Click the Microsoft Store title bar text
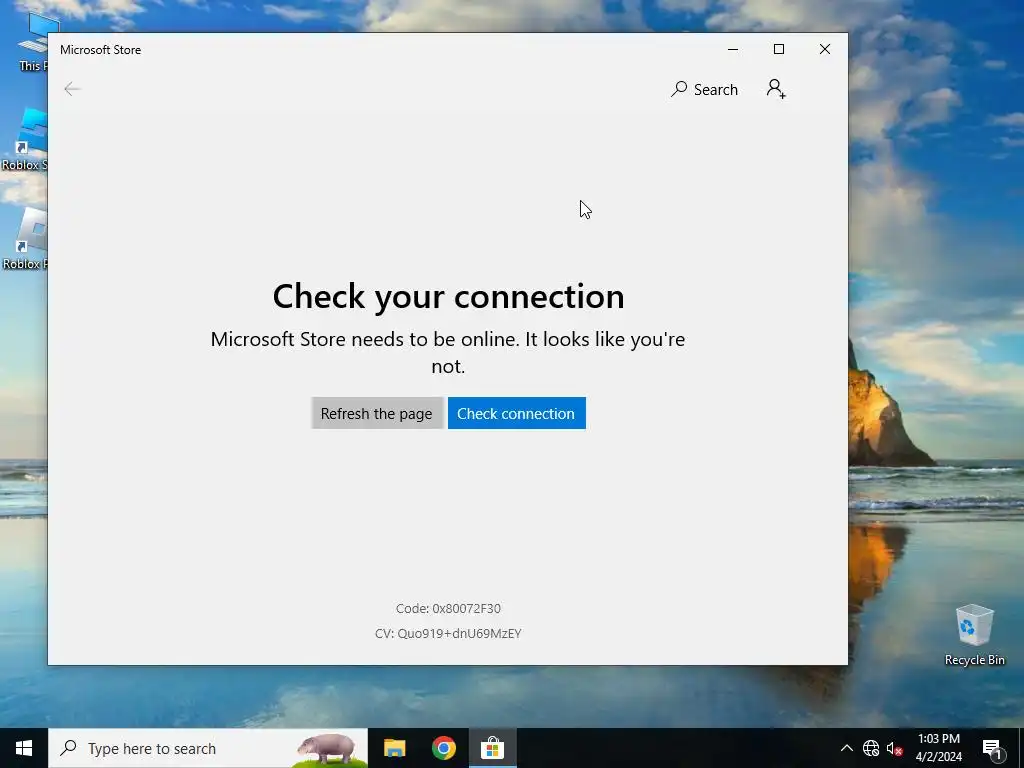 coord(101,50)
